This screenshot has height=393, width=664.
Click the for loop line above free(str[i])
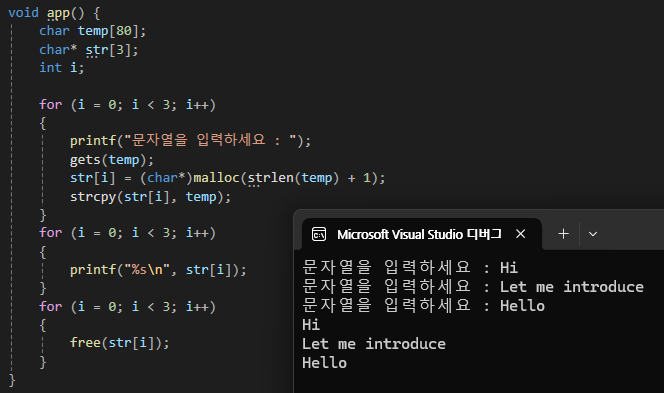(x=127, y=307)
